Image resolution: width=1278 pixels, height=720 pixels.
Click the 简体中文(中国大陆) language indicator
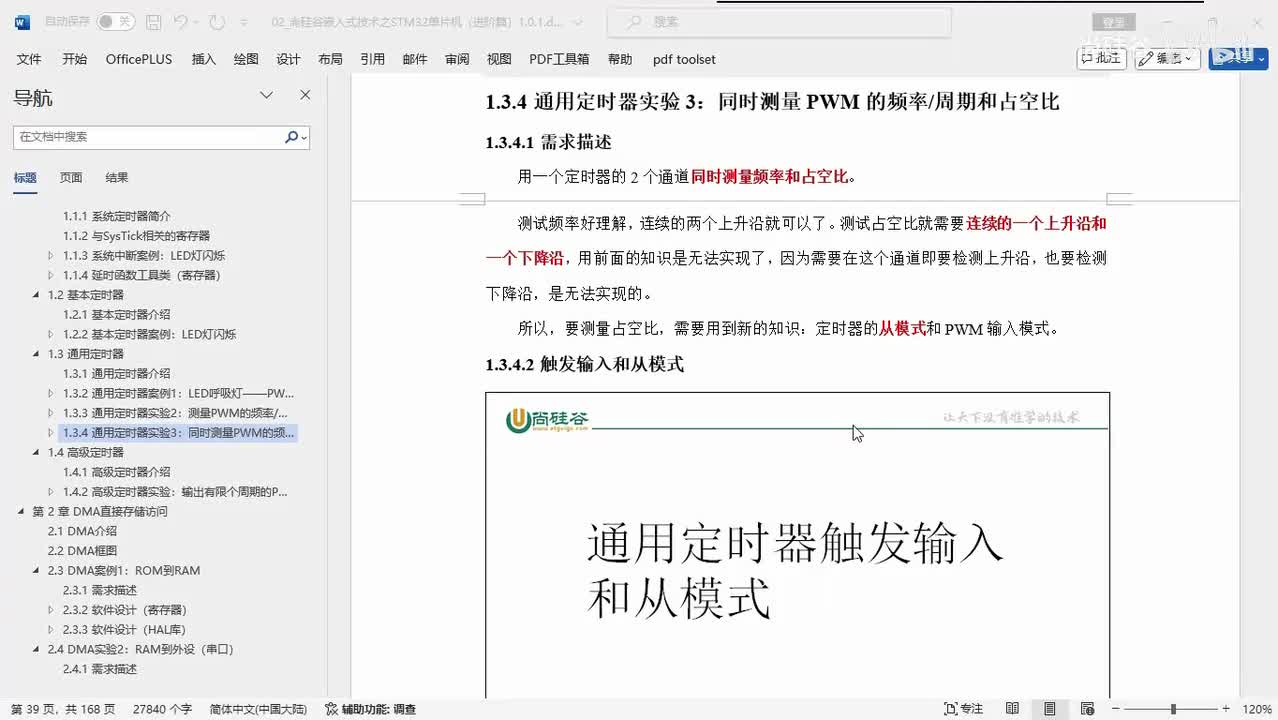coord(258,709)
